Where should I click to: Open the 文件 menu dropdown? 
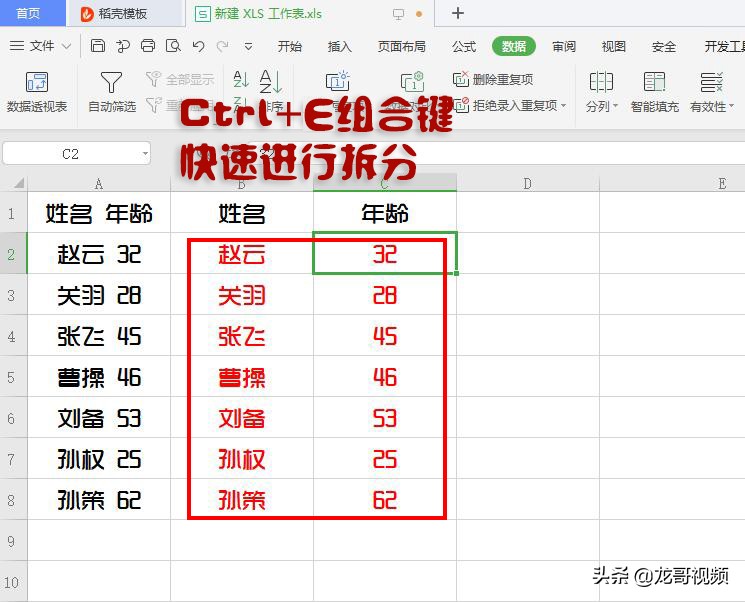tap(40, 46)
